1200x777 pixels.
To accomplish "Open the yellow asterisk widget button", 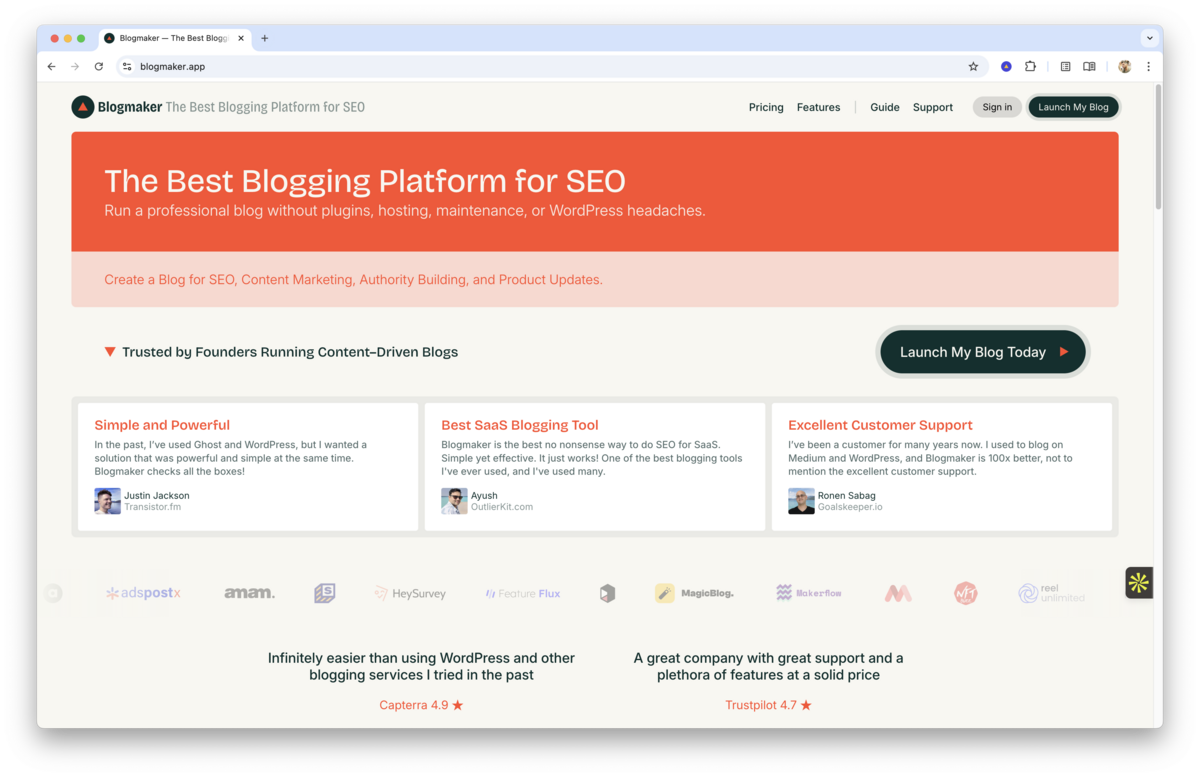I will 1138,582.
